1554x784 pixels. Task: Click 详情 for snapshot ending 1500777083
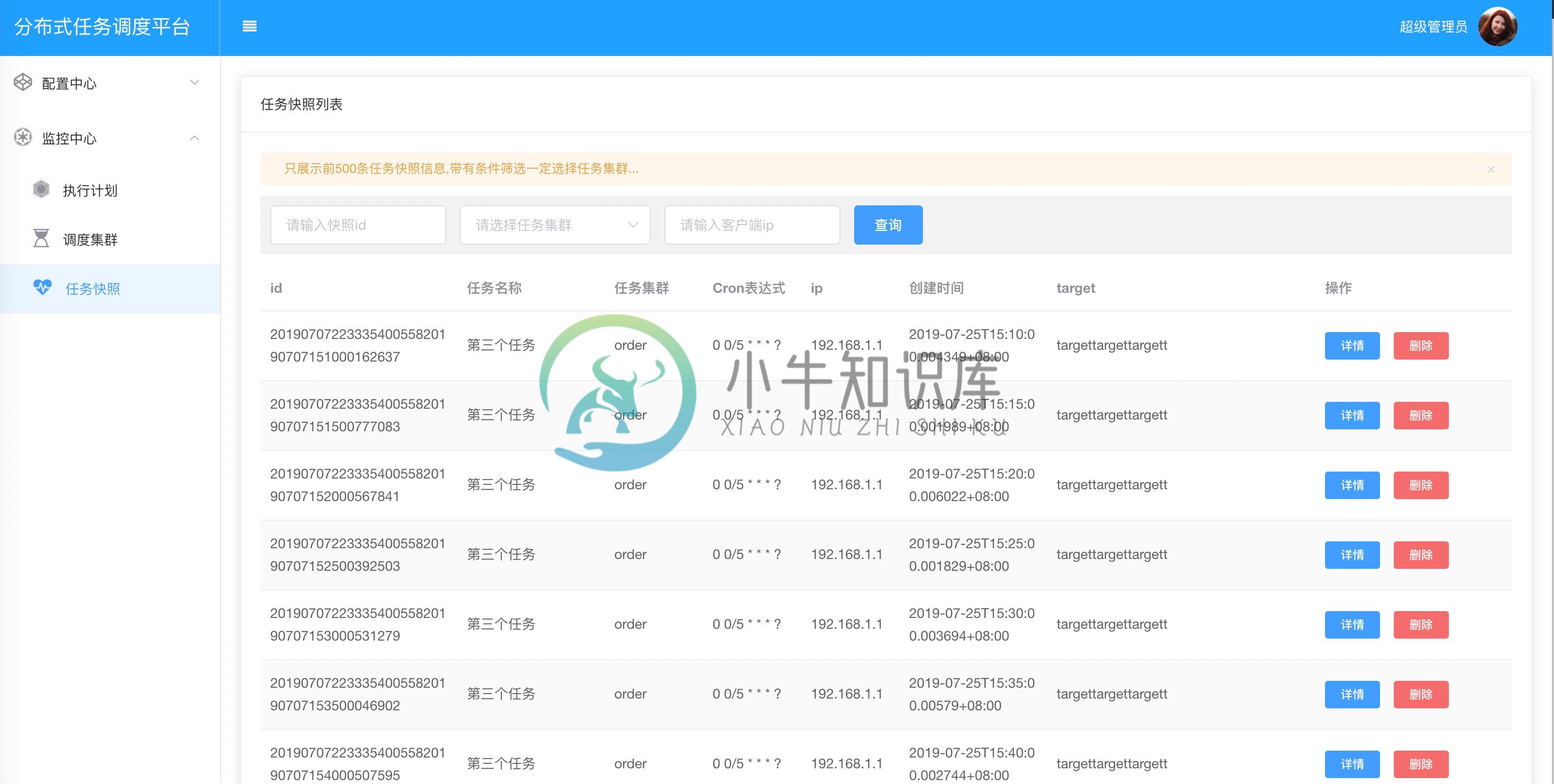tap(1352, 416)
